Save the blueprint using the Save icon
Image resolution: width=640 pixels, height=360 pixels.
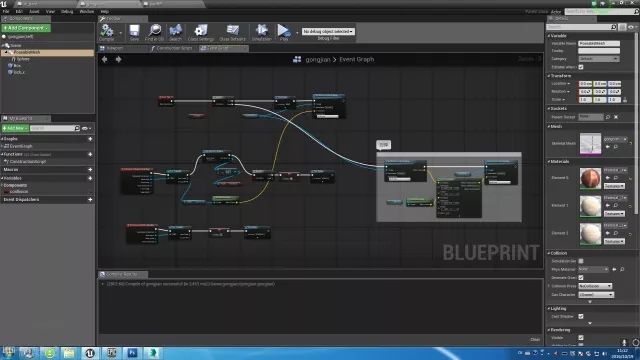click(134, 31)
